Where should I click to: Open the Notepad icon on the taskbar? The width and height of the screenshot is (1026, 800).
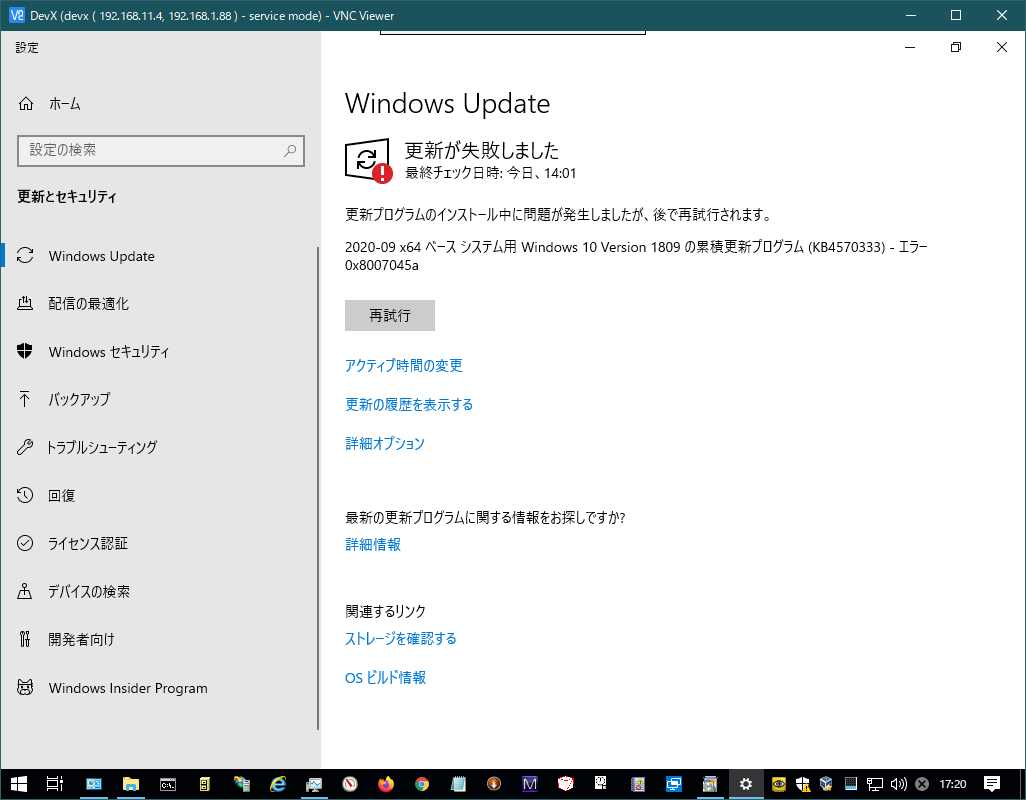point(458,784)
